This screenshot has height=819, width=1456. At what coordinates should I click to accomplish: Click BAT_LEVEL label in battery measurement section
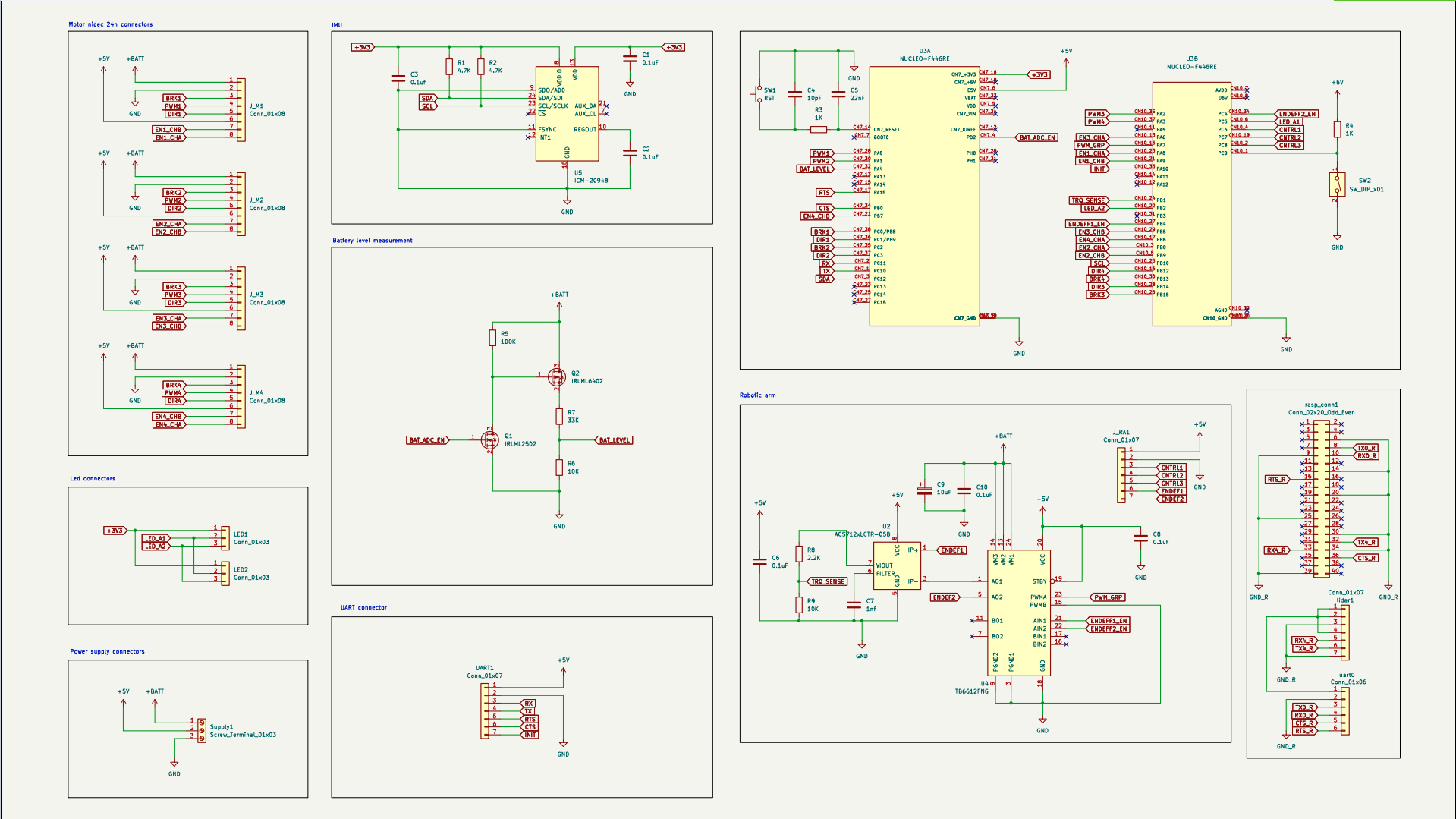[614, 439]
